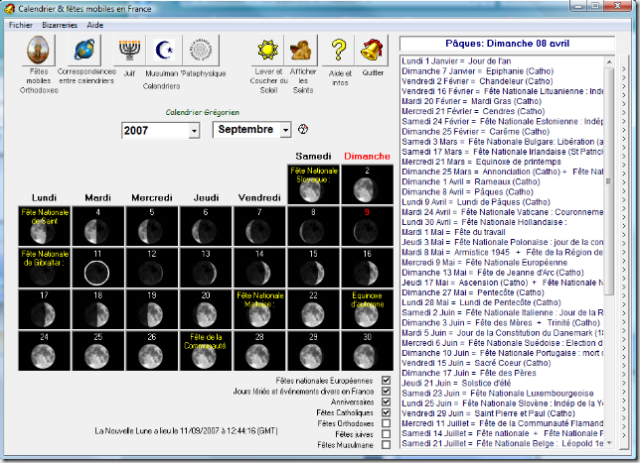Open Aide et infos question mark
The height and width of the screenshot is (463, 640).
(x=339, y=49)
